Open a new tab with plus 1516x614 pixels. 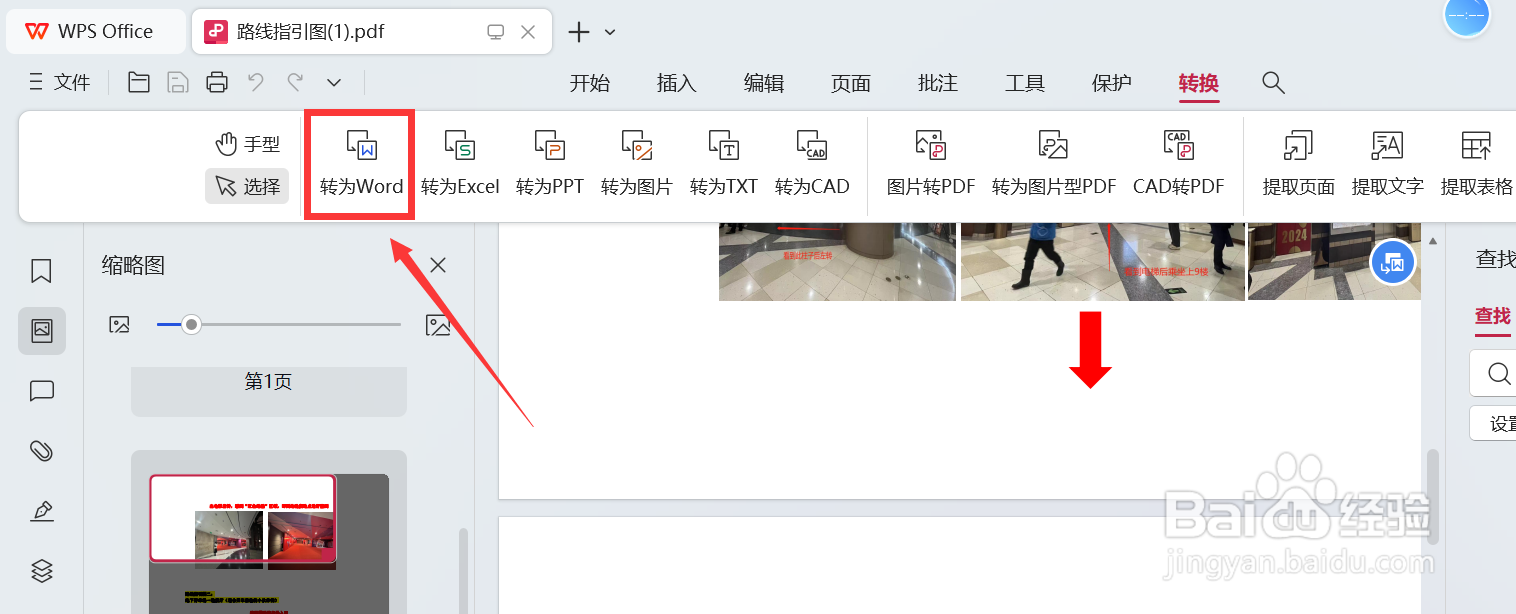click(579, 32)
